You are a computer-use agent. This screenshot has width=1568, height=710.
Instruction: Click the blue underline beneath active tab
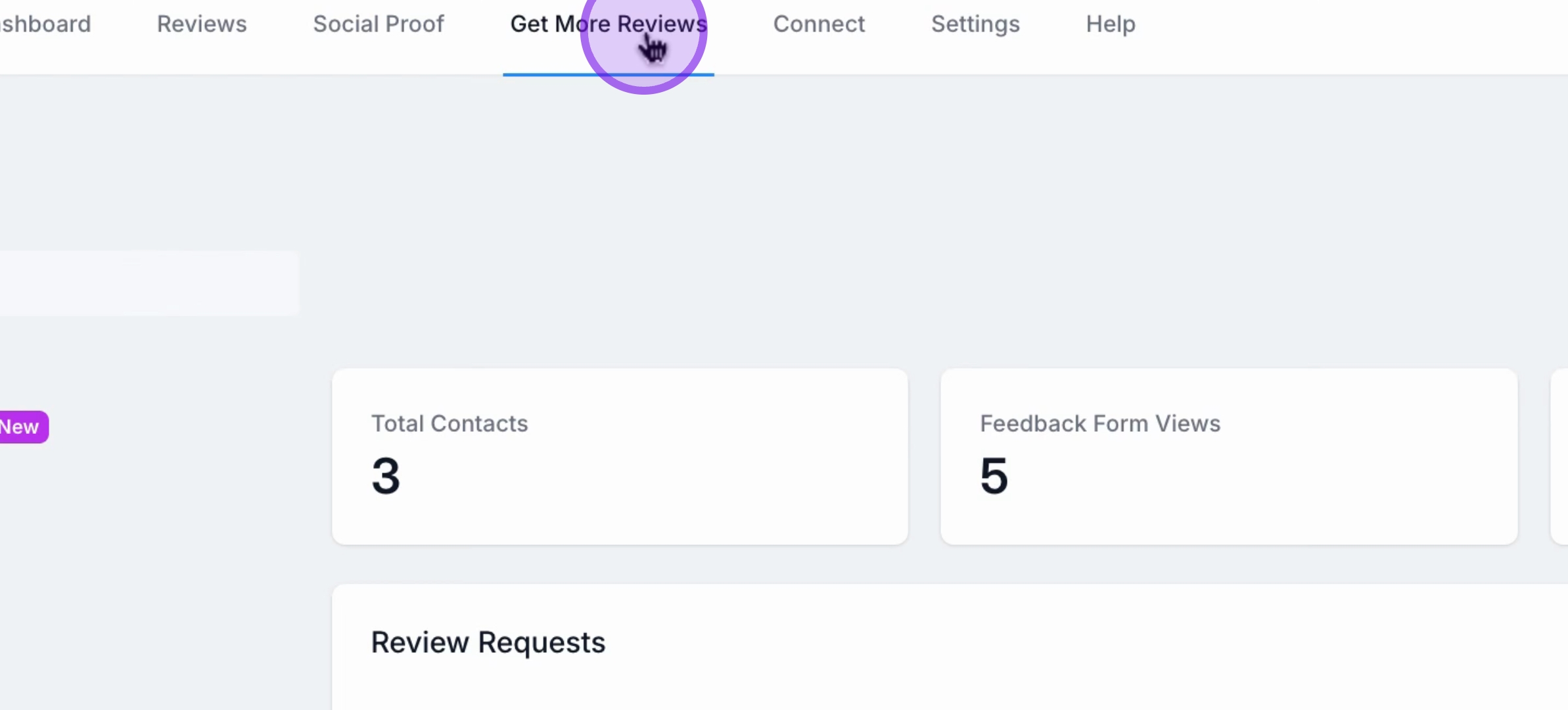click(x=609, y=75)
